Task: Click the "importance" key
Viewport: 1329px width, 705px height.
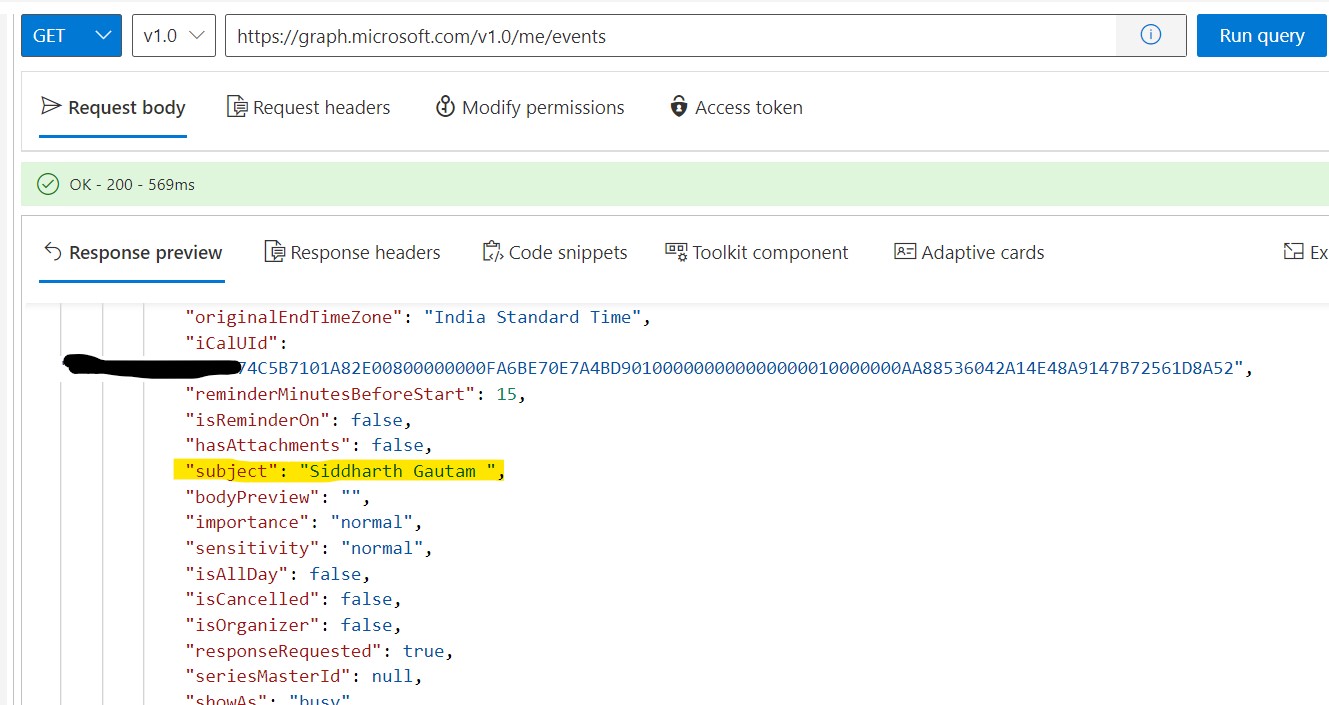Action: coord(248,522)
